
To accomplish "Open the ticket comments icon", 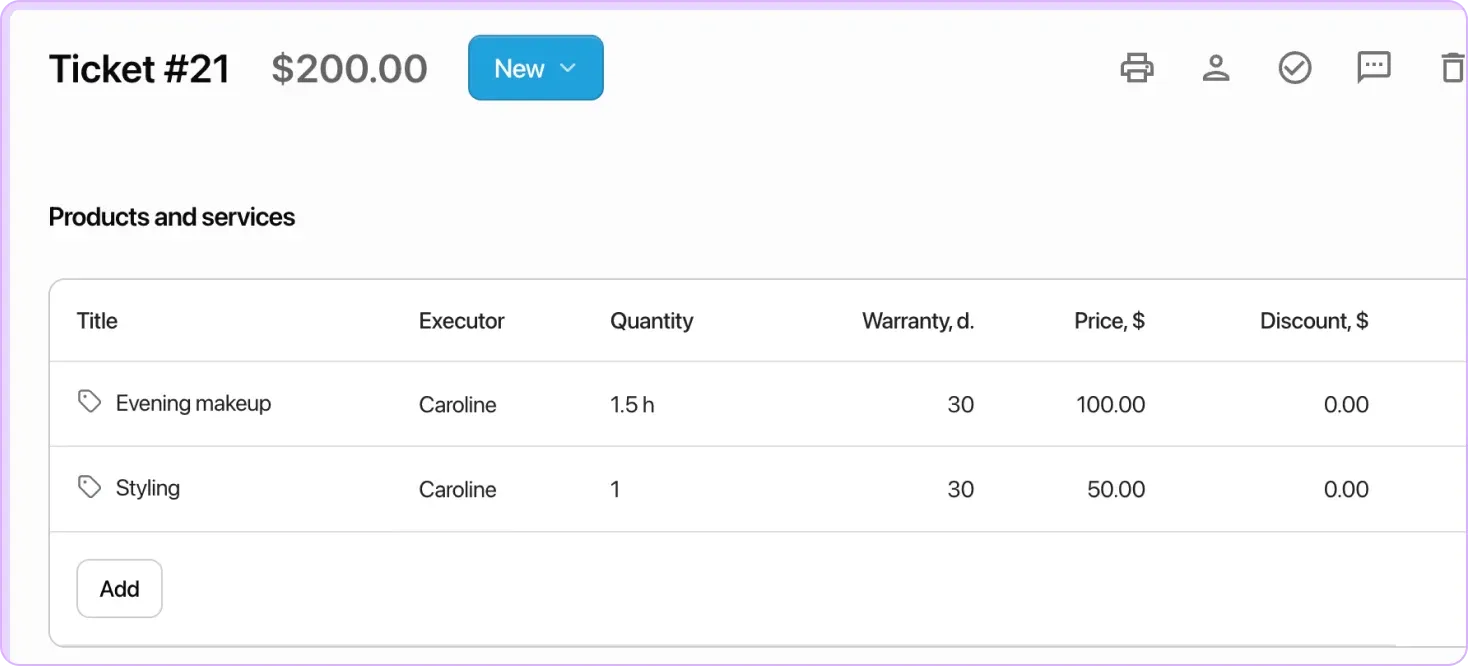I will click(1373, 67).
